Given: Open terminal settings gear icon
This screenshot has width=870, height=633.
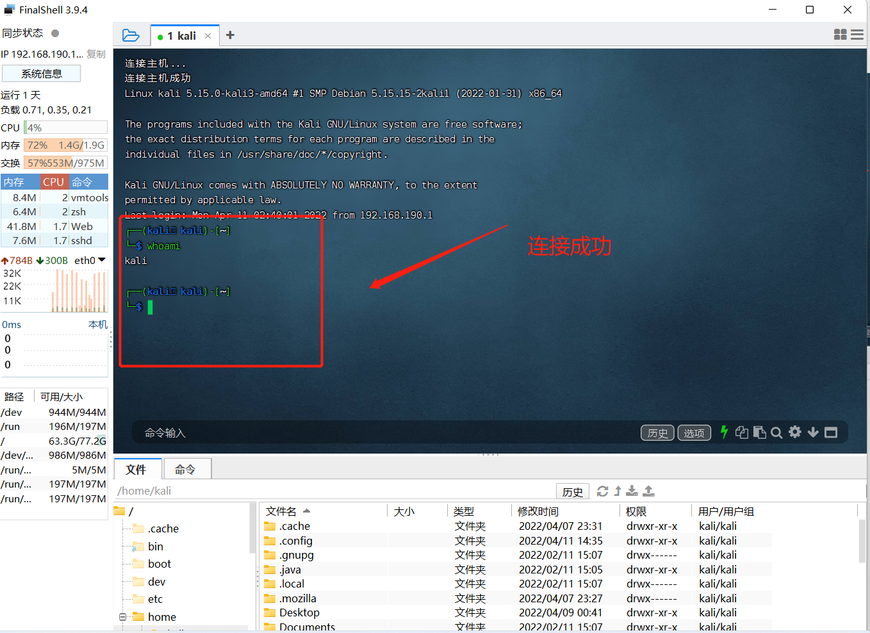Looking at the screenshot, I should click(x=795, y=432).
